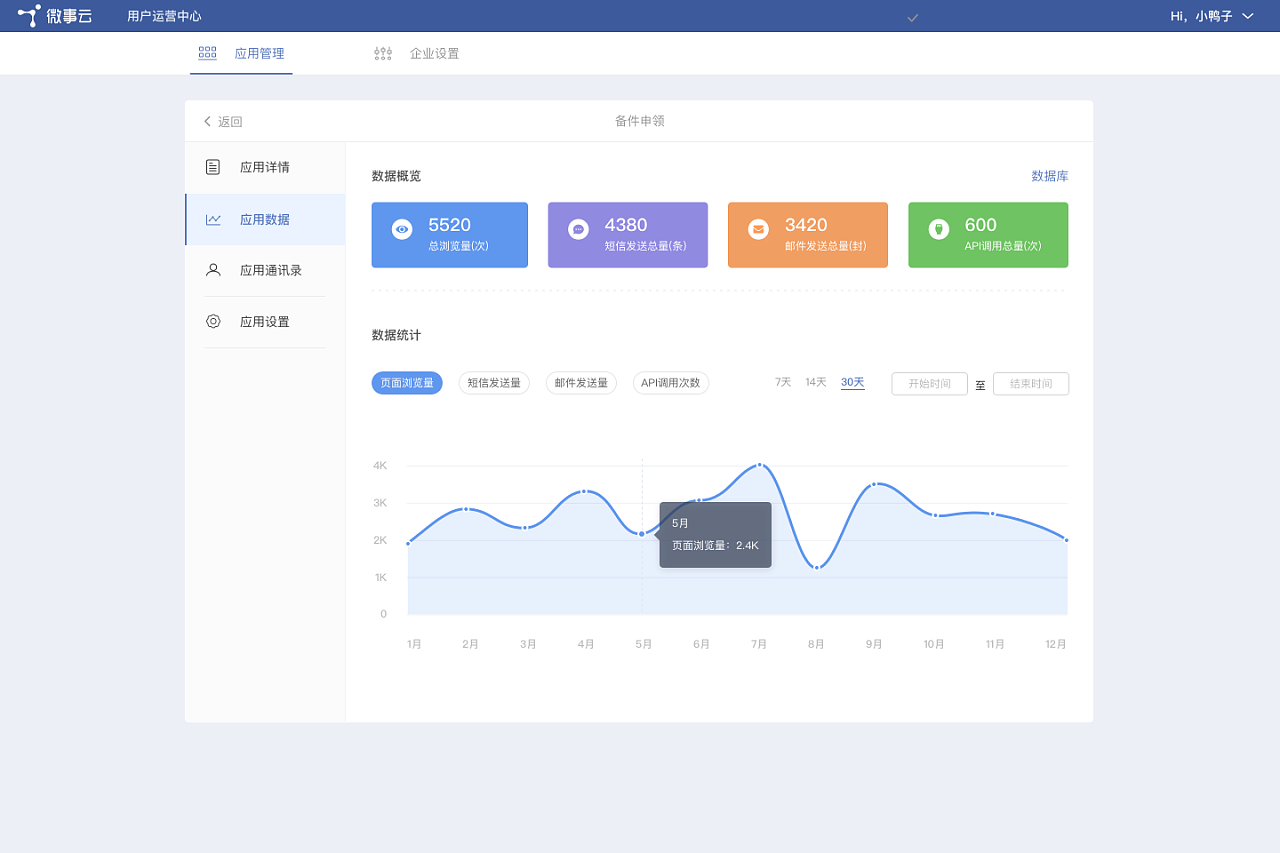Select the 7天 time range option
The width and height of the screenshot is (1280, 853).
tap(782, 382)
